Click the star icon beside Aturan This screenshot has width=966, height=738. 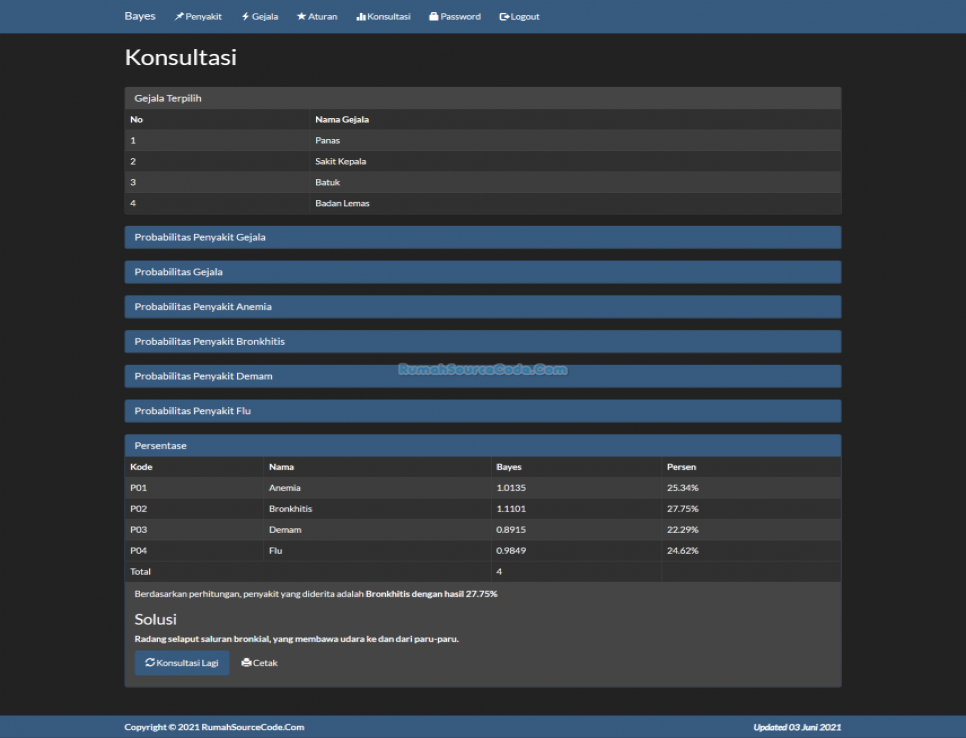[301, 17]
